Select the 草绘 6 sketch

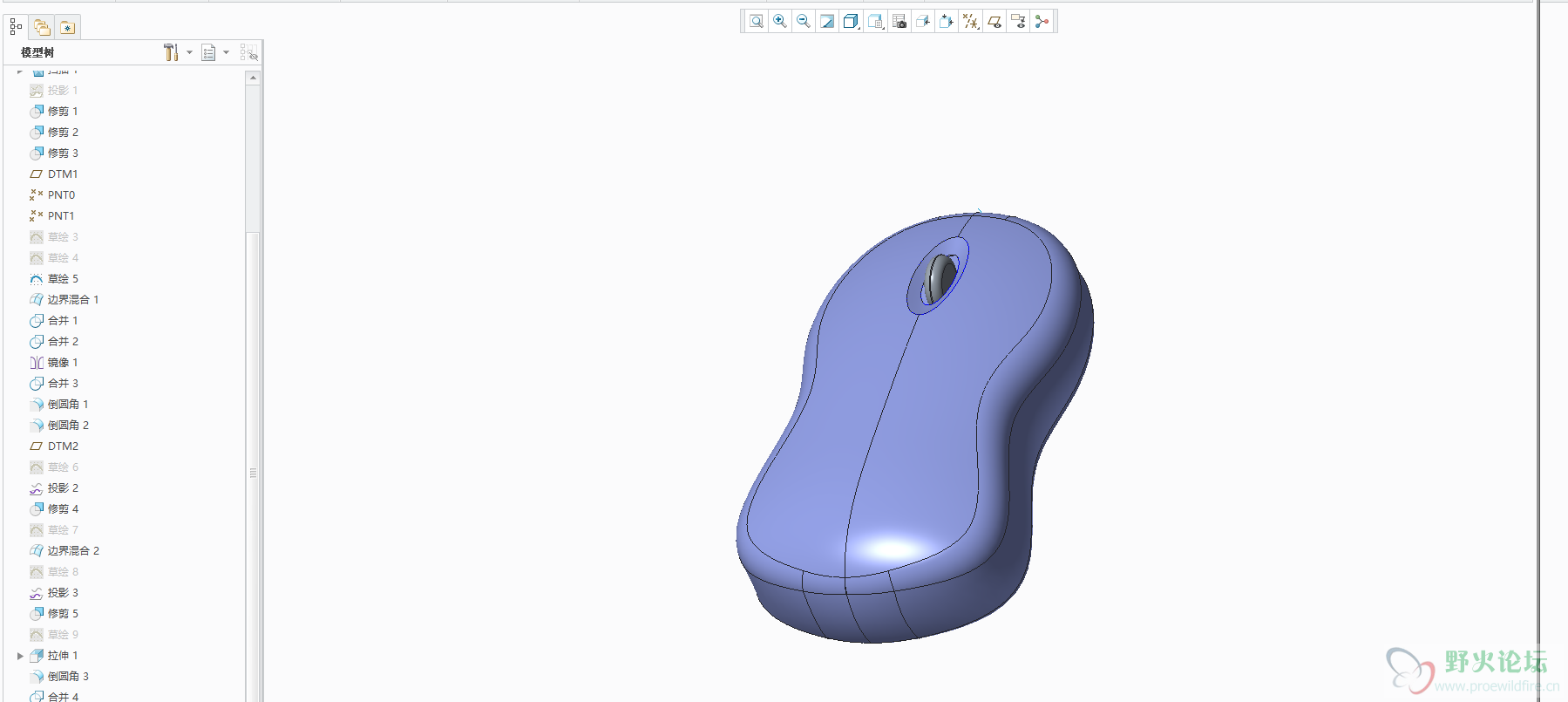coord(53,467)
